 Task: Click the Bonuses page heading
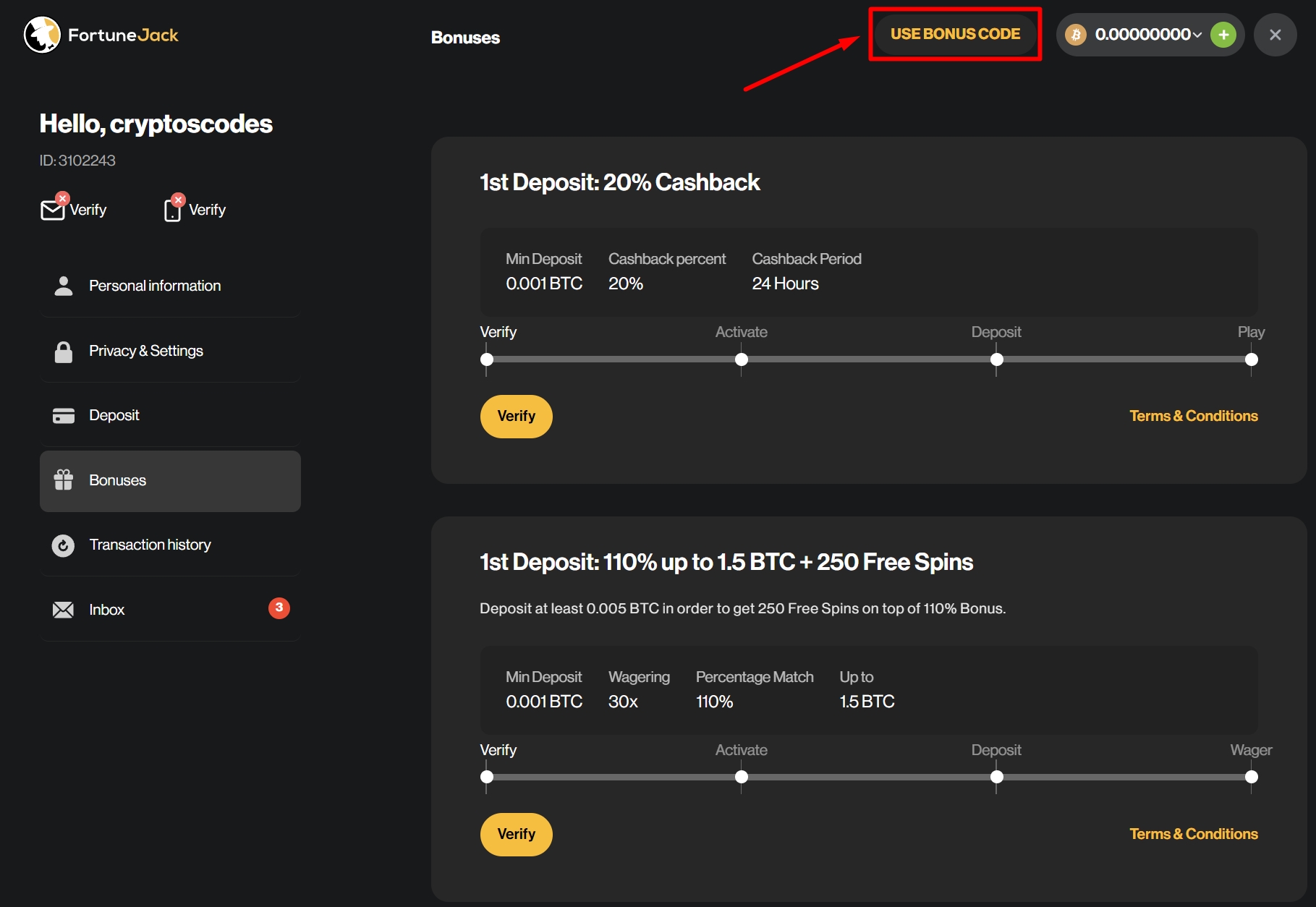pyautogui.click(x=465, y=38)
